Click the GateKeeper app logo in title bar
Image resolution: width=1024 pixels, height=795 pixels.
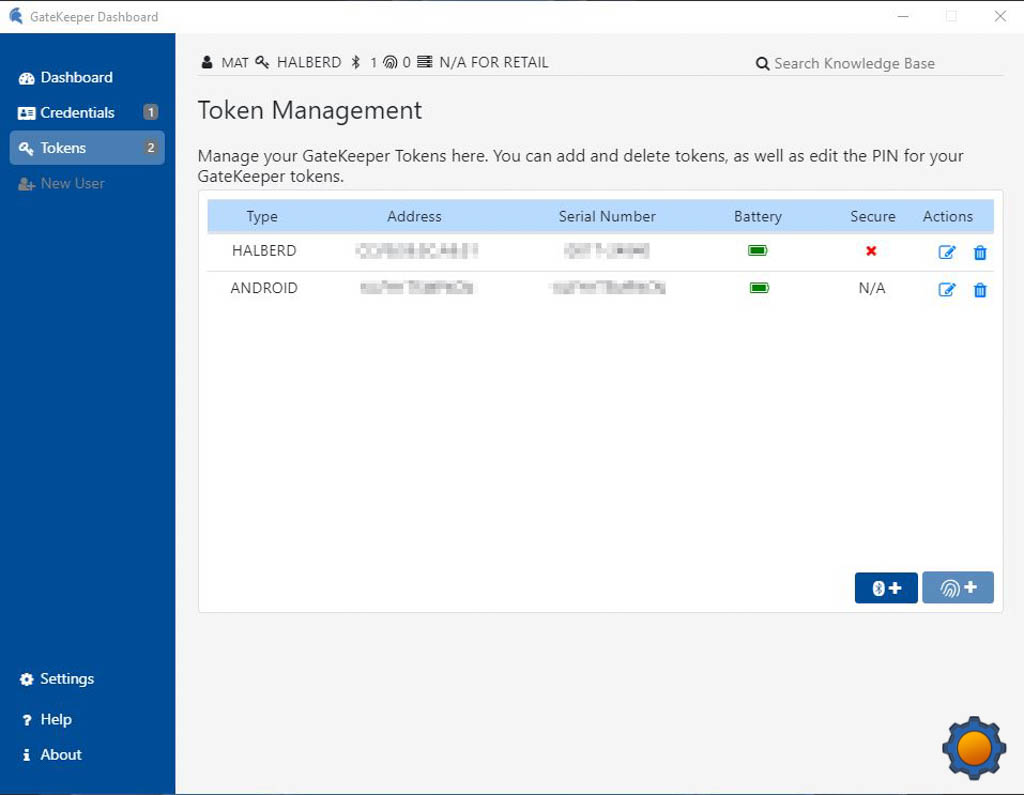point(16,16)
